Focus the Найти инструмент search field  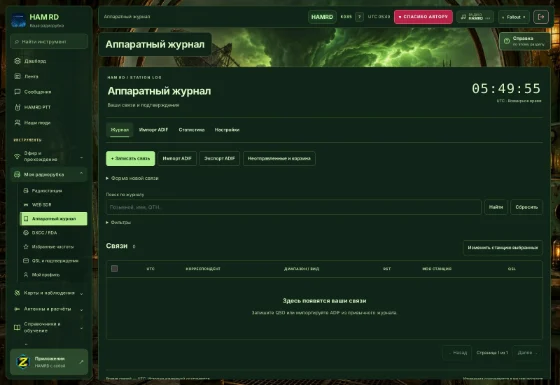pyautogui.click(x=49, y=42)
